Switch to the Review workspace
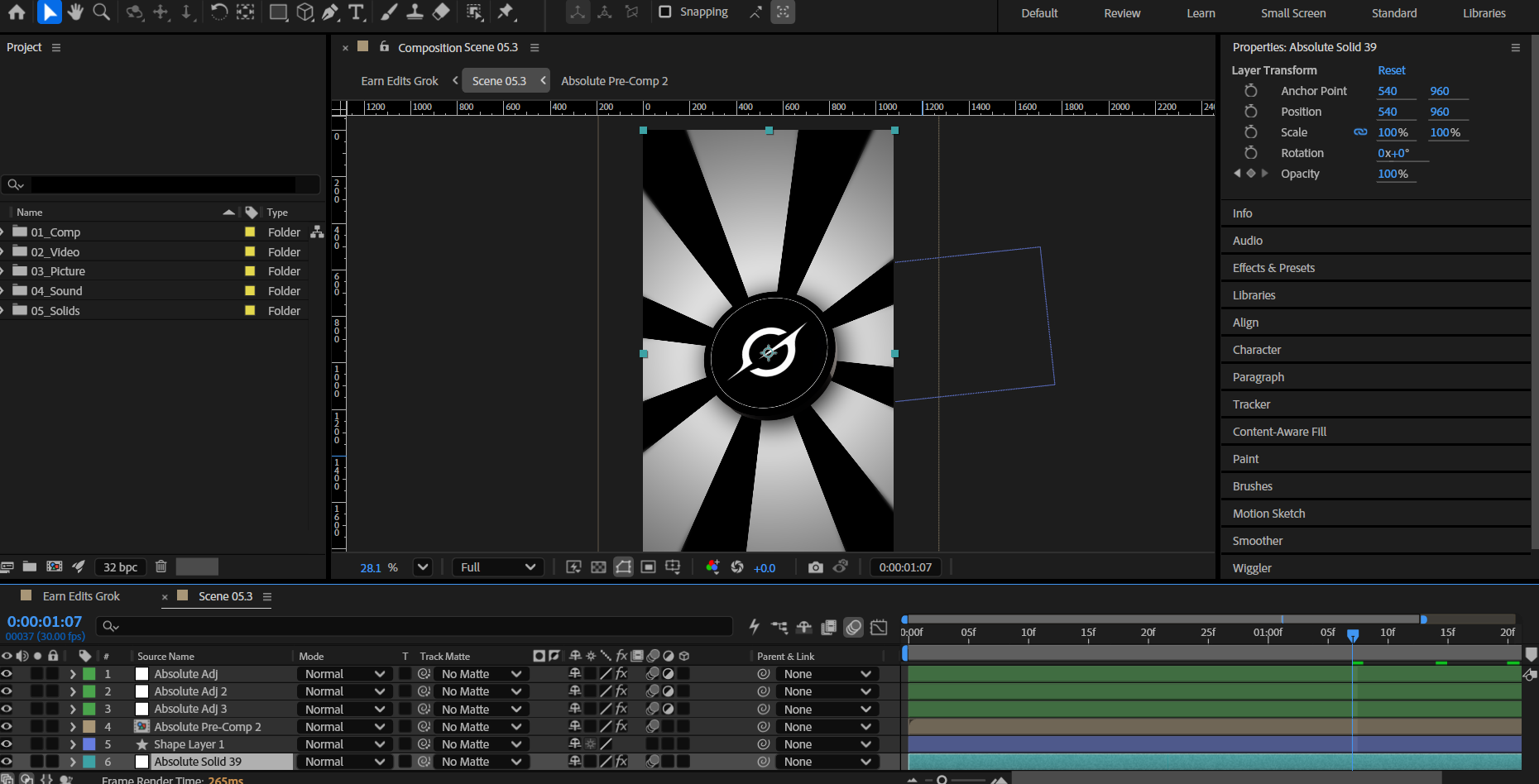 tap(1121, 13)
